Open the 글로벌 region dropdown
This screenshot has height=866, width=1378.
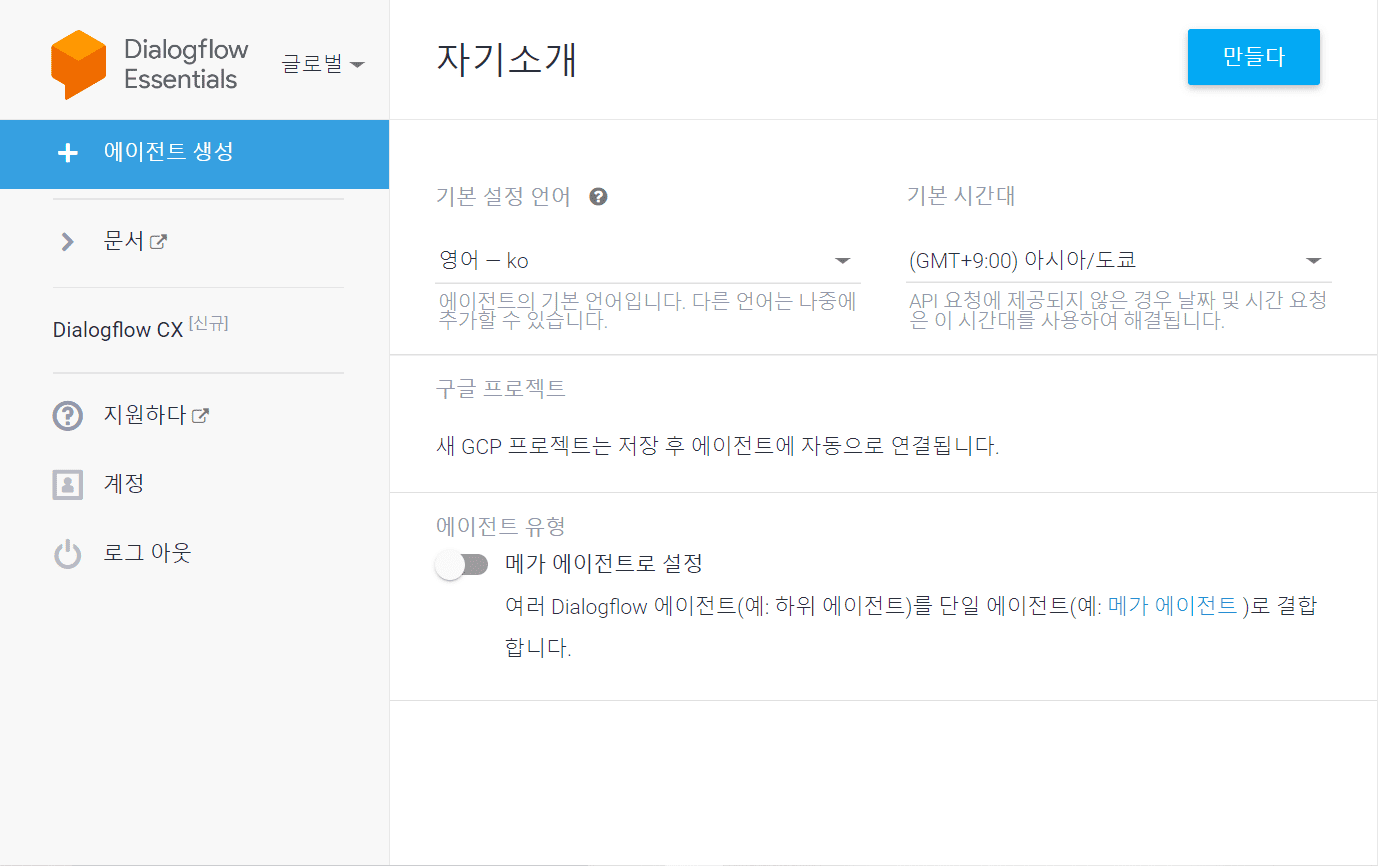322,64
